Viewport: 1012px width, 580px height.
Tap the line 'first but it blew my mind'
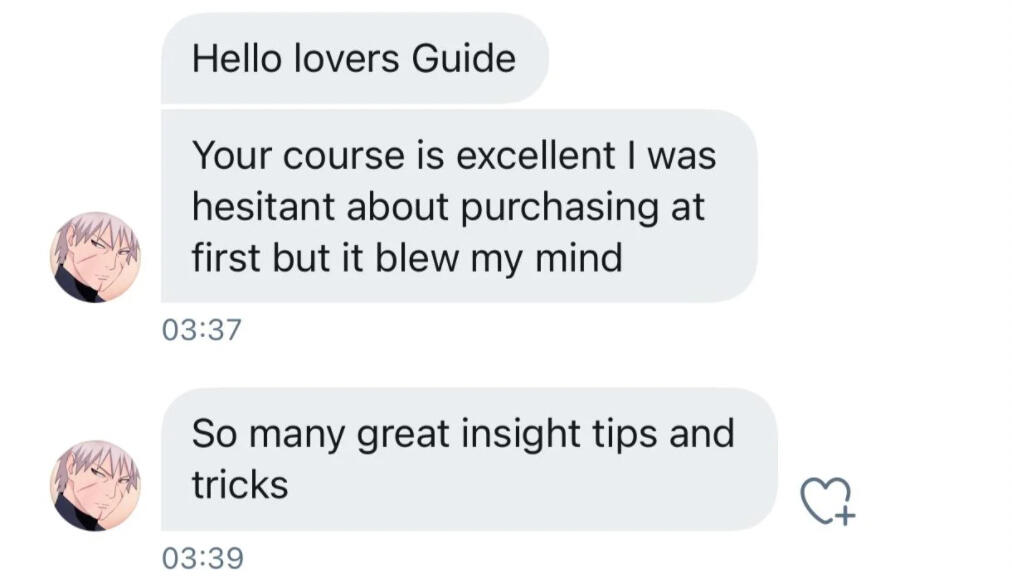(407, 258)
